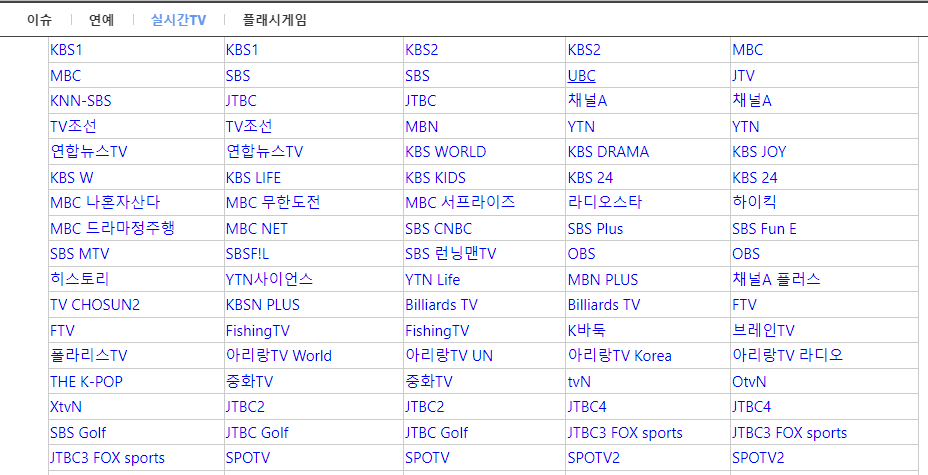Image resolution: width=928 pixels, height=475 pixels.
Task: Open the KBS KIDS channel
Action: coord(435,177)
